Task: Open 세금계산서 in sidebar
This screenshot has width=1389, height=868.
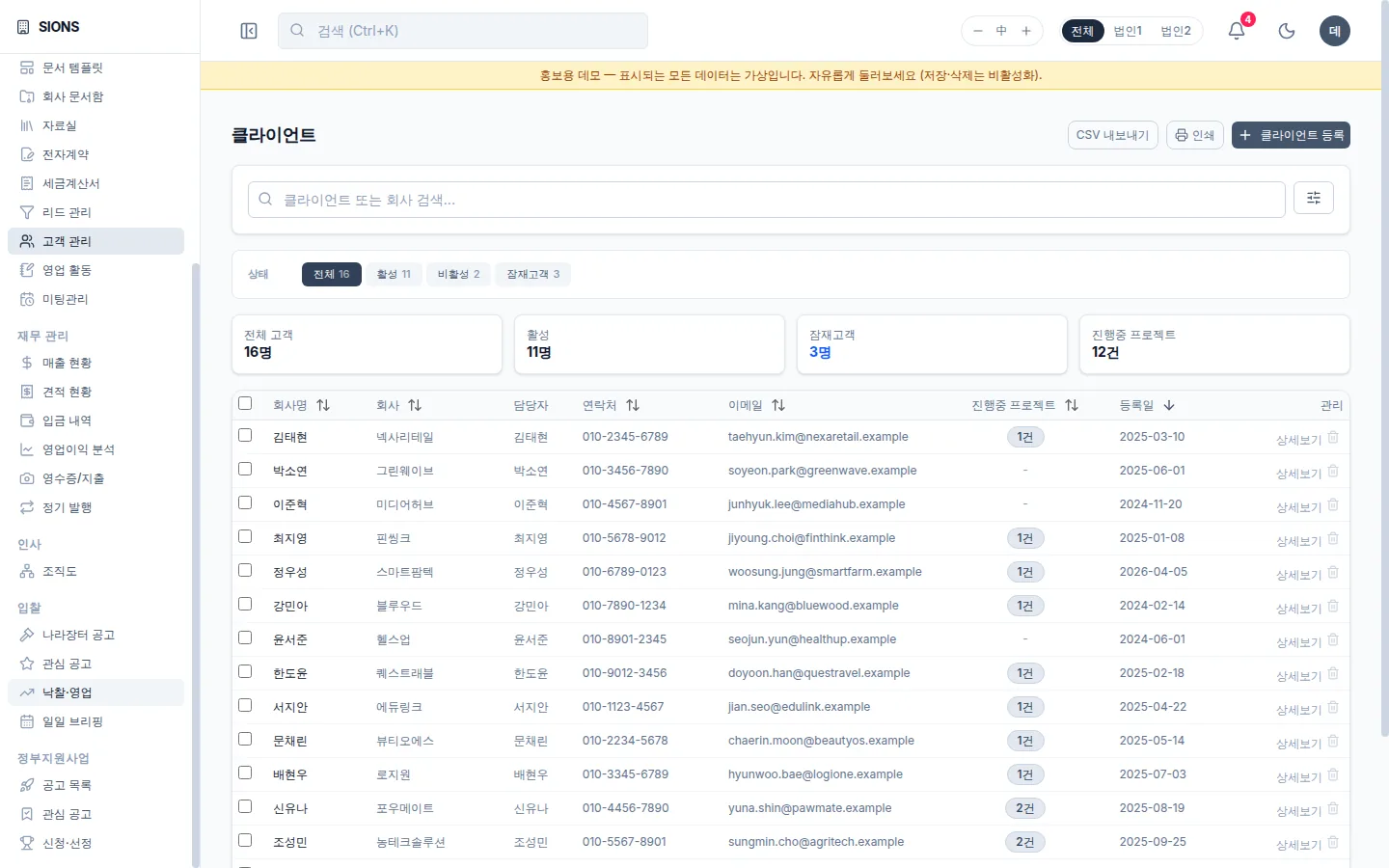Action: click(x=95, y=183)
